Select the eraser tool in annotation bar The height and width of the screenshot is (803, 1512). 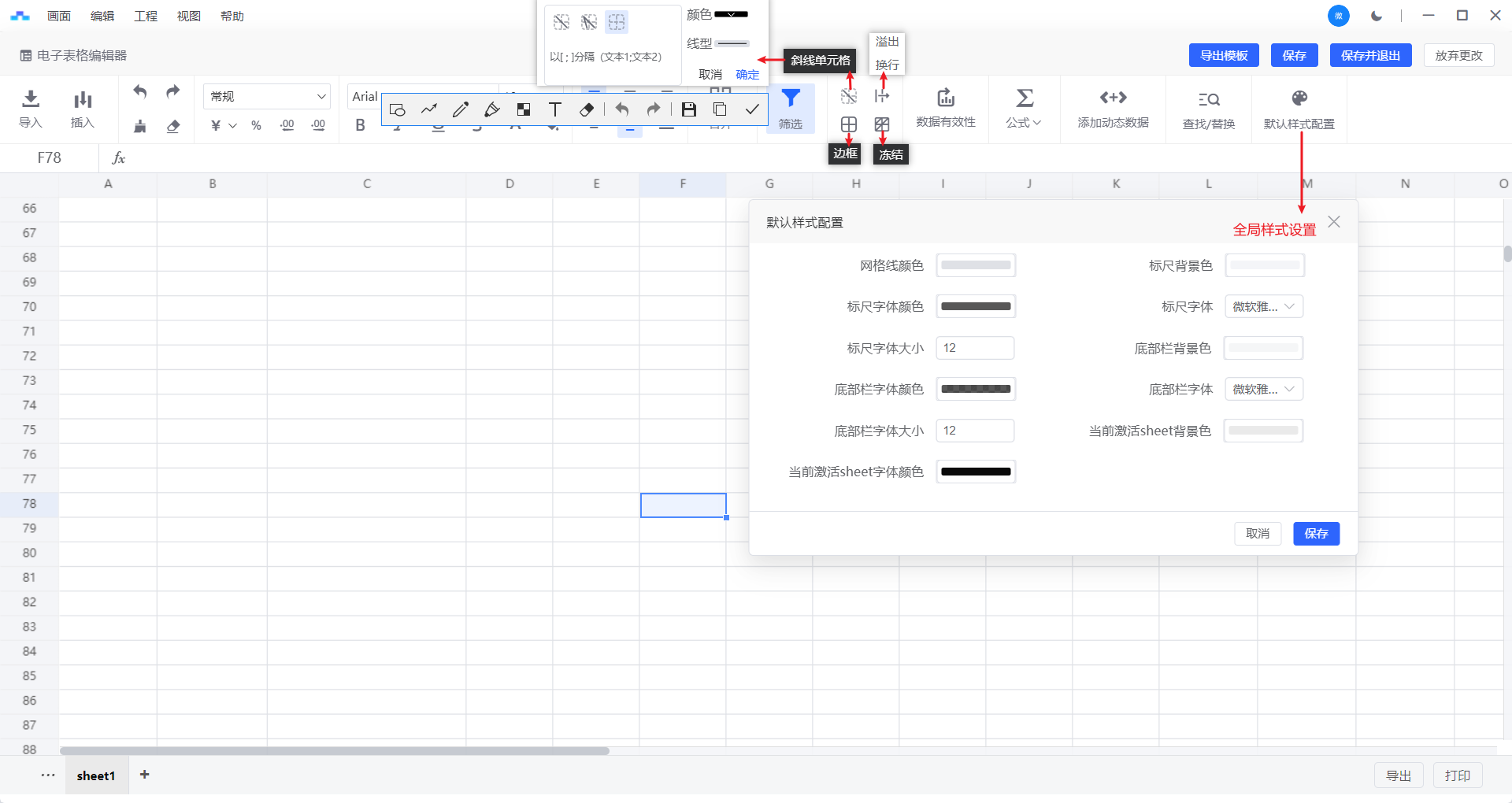(x=587, y=109)
